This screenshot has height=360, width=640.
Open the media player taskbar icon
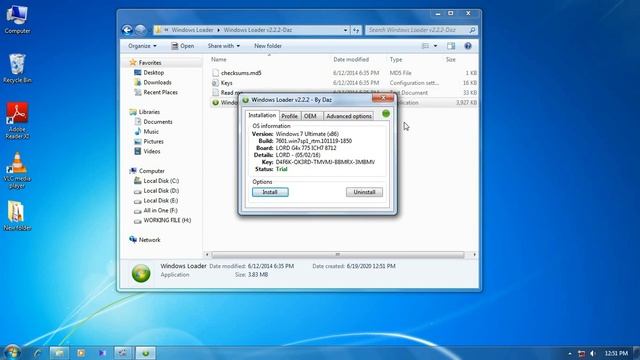tap(81, 353)
